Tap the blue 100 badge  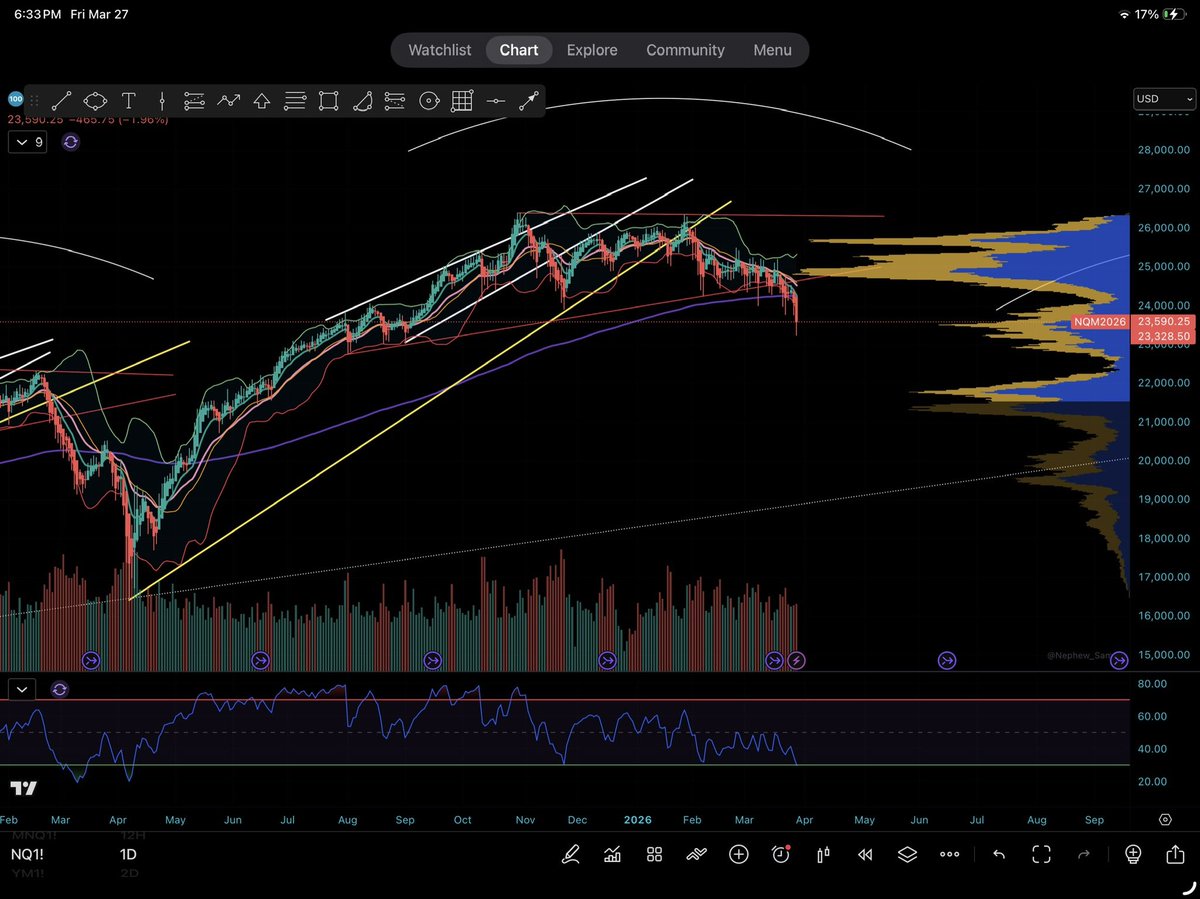click(x=15, y=99)
